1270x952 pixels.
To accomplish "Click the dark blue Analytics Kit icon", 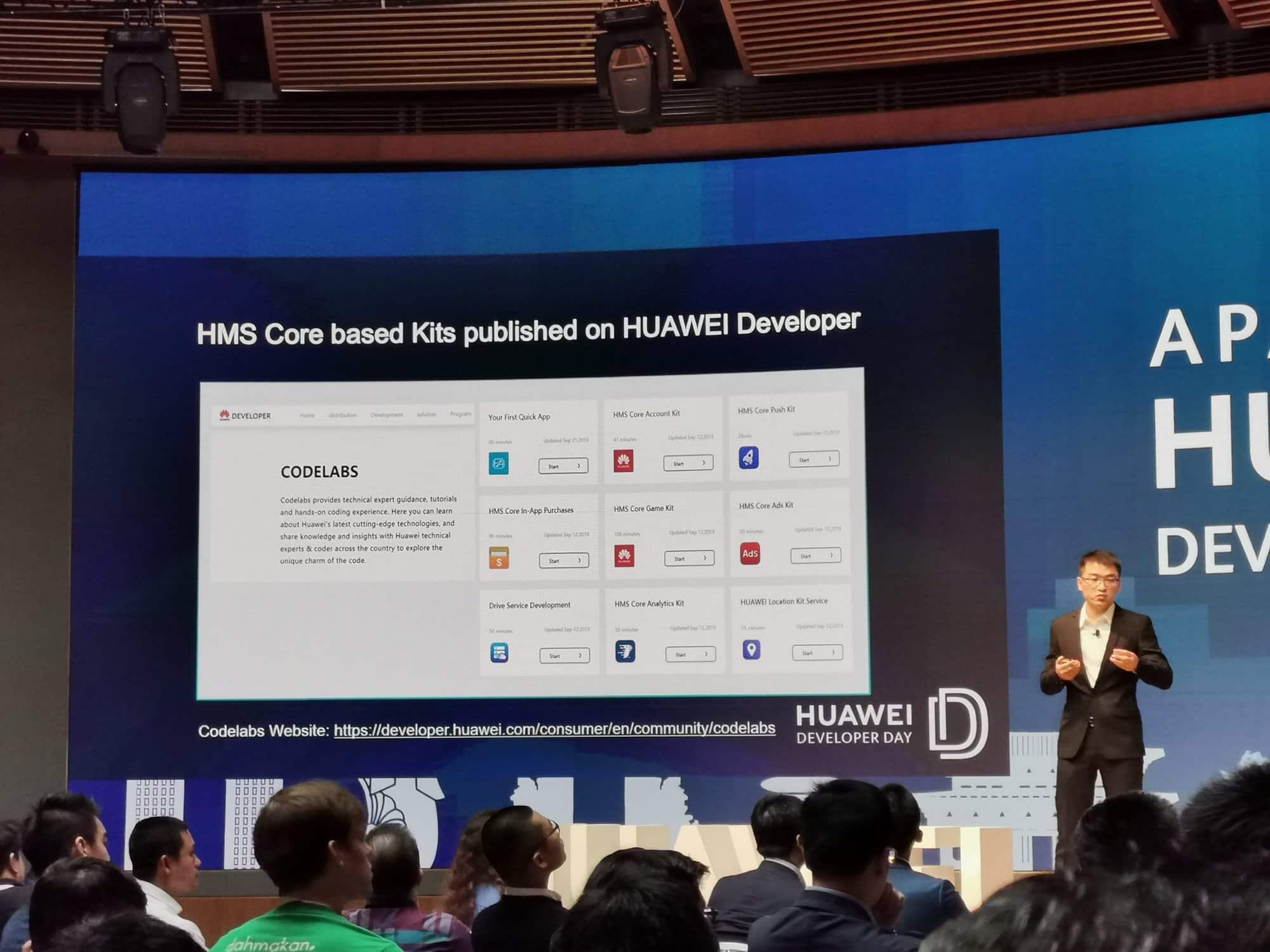I will 625,651.
